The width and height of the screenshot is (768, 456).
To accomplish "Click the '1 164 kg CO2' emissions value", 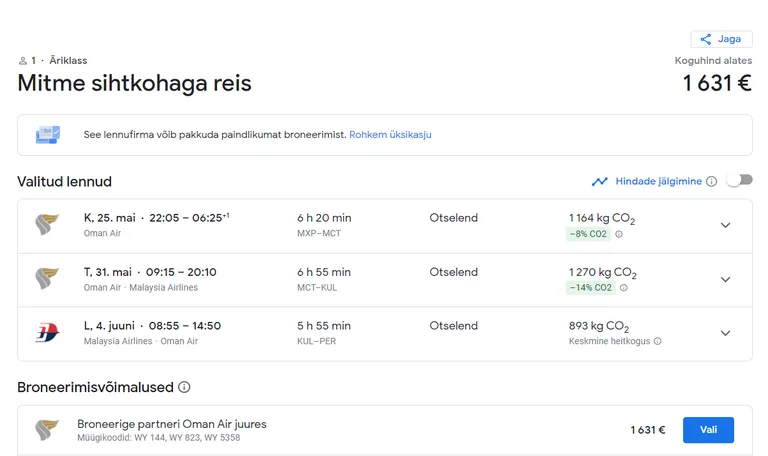I will (602, 219).
